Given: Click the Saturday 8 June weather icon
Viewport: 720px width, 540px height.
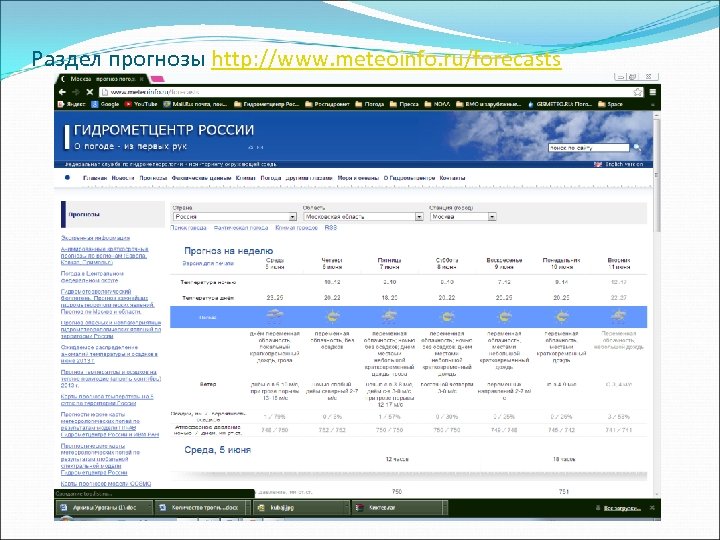Looking at the screenshot, I should tap(447, 316).
